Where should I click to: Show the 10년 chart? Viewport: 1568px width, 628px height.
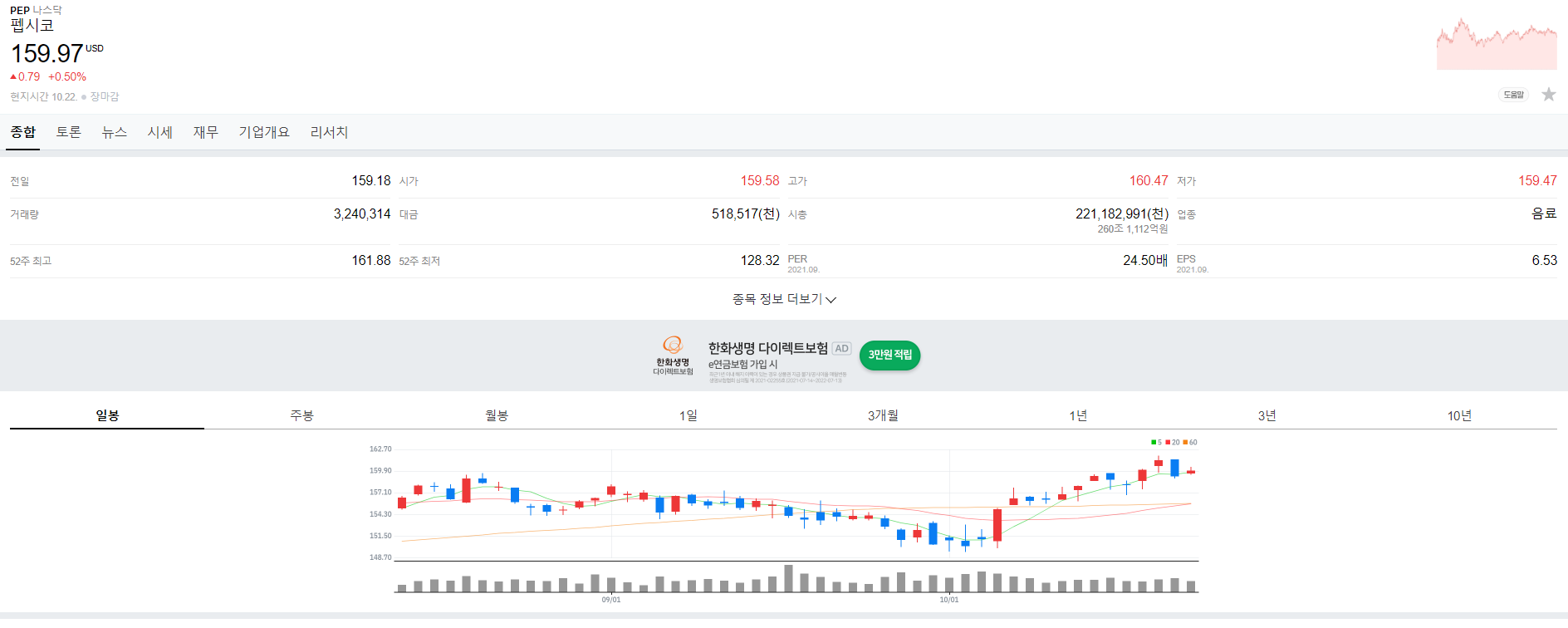point(1459,415)
